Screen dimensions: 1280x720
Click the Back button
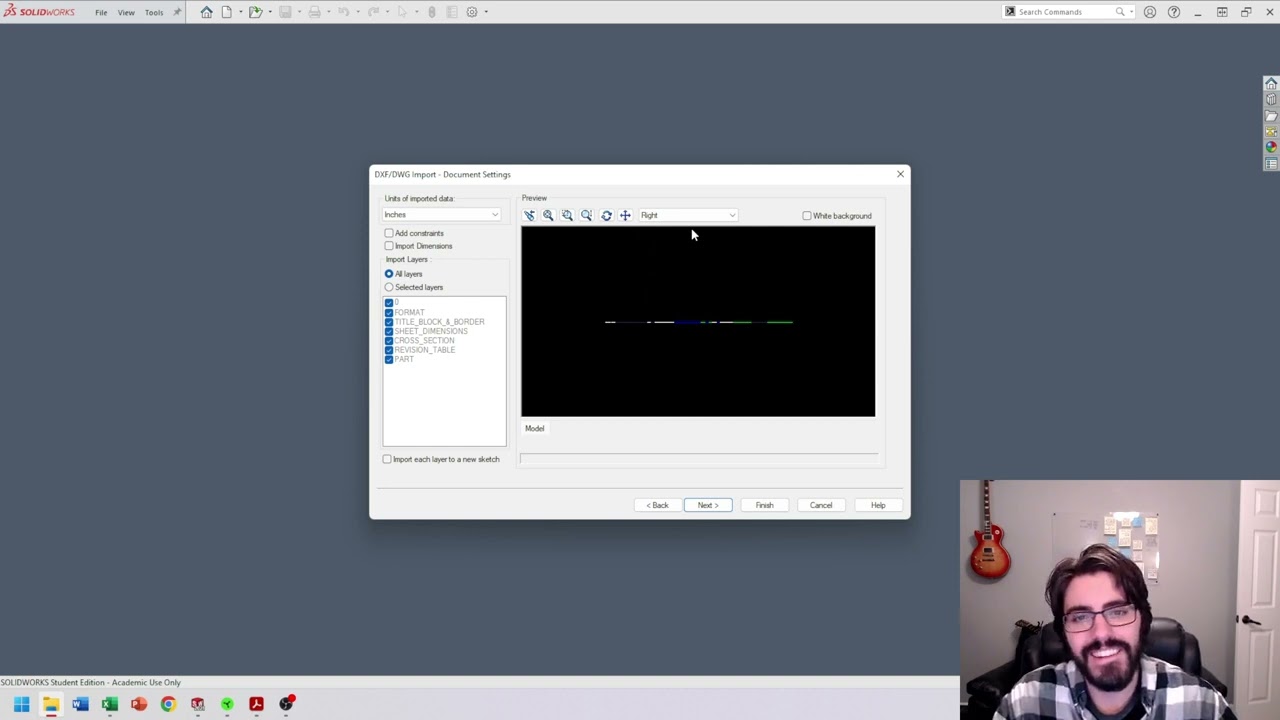coord(657,505)
